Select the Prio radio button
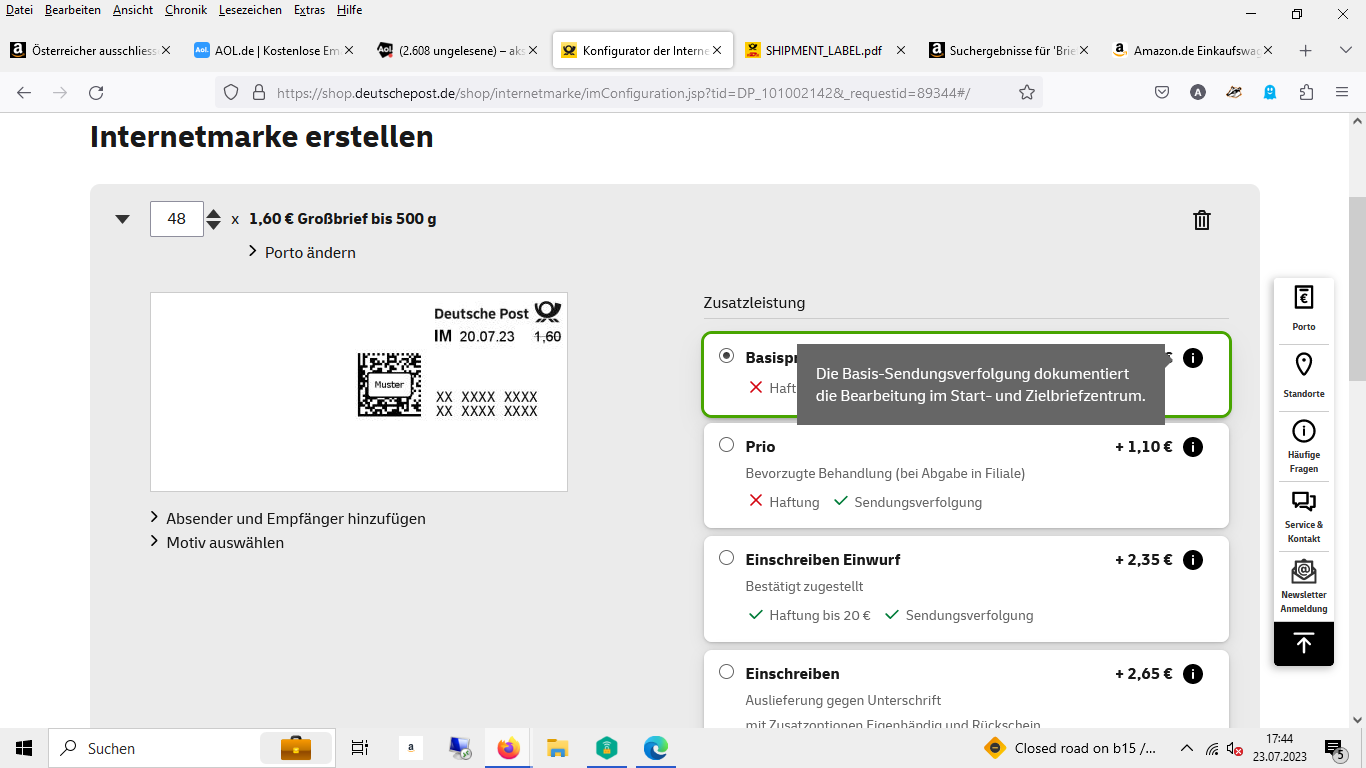Viewport: 1366px width, 768px height. click(726, 445)
